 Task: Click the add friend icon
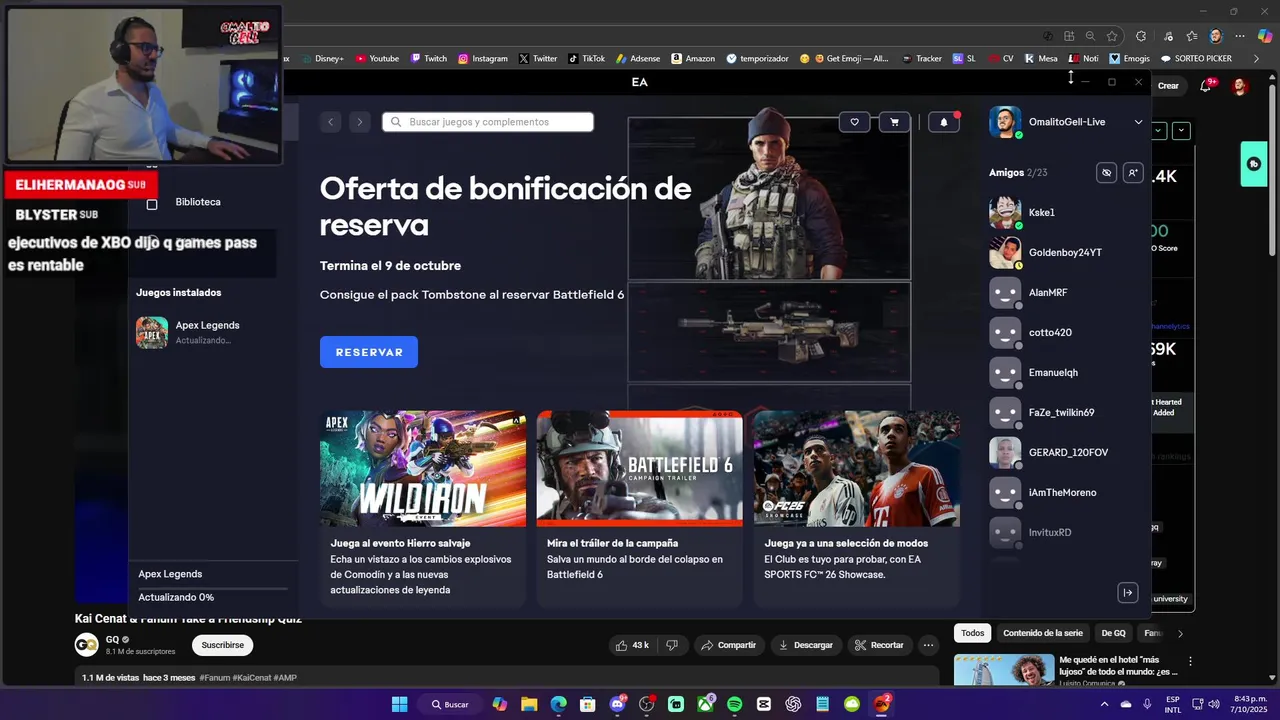(x=1132, y=173)
